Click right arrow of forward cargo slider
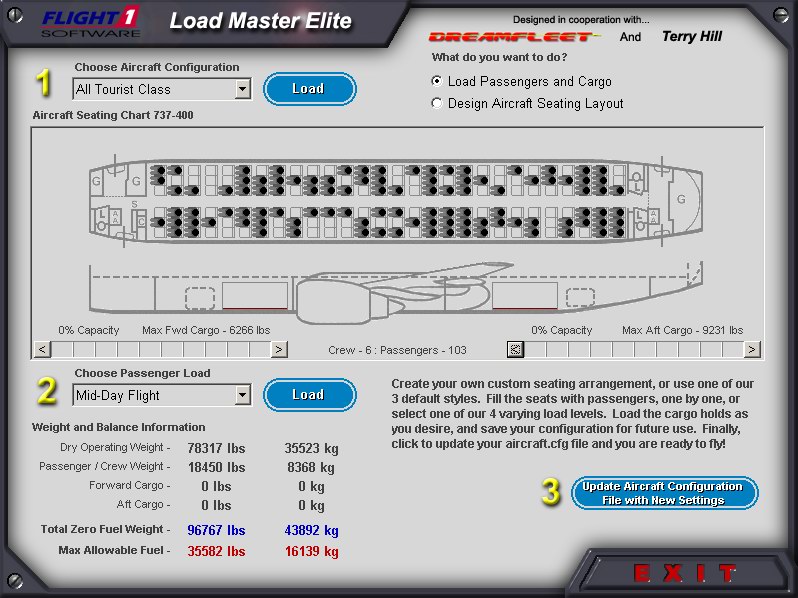Viewport: 798px width, 598px height. point(279,349)
